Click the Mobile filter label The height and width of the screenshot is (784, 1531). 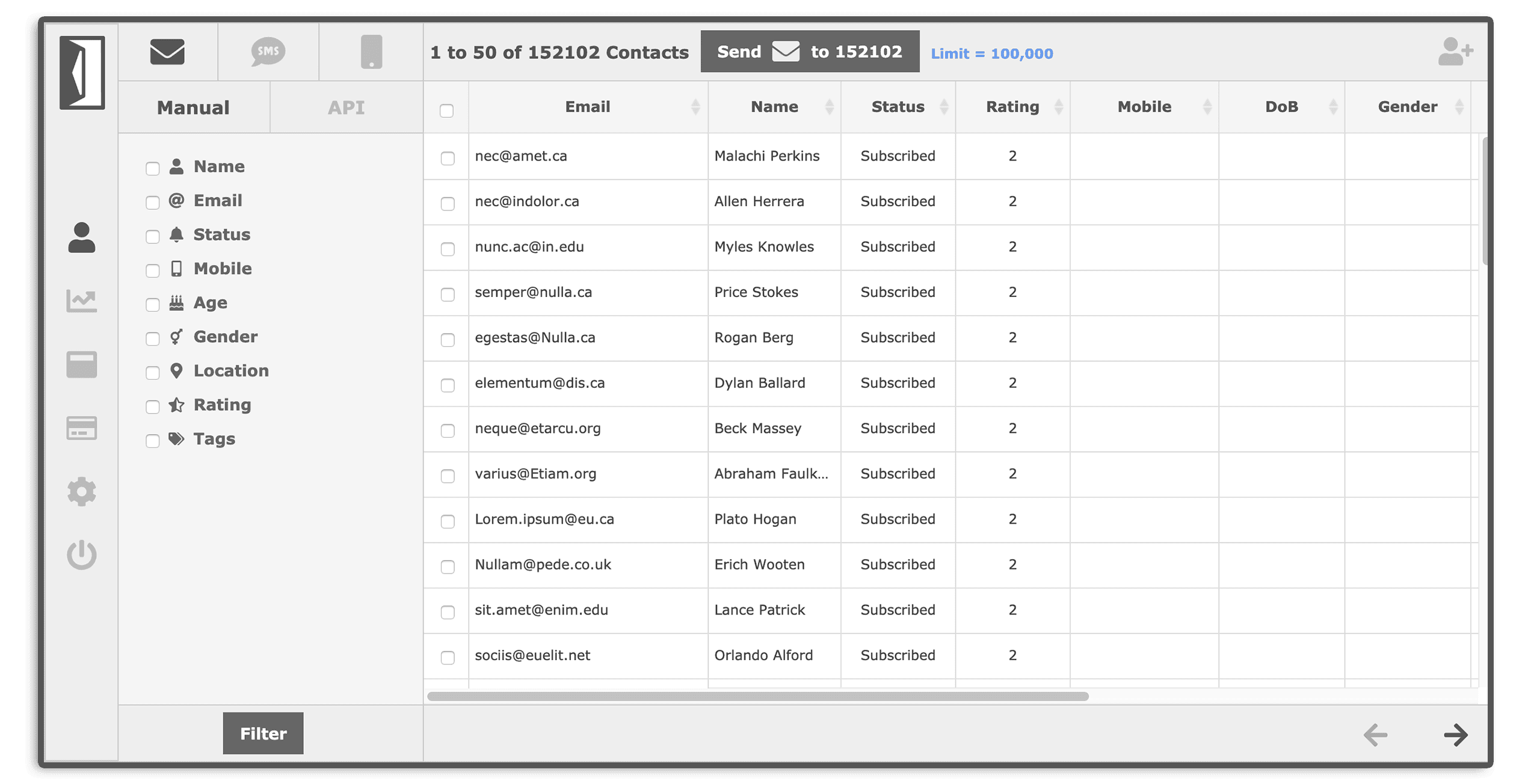[223, 269]
